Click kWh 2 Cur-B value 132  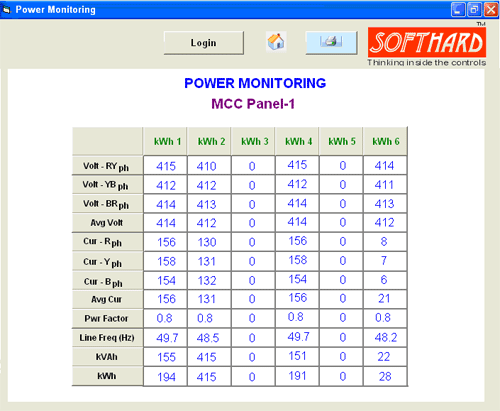[x=209, y=280]
